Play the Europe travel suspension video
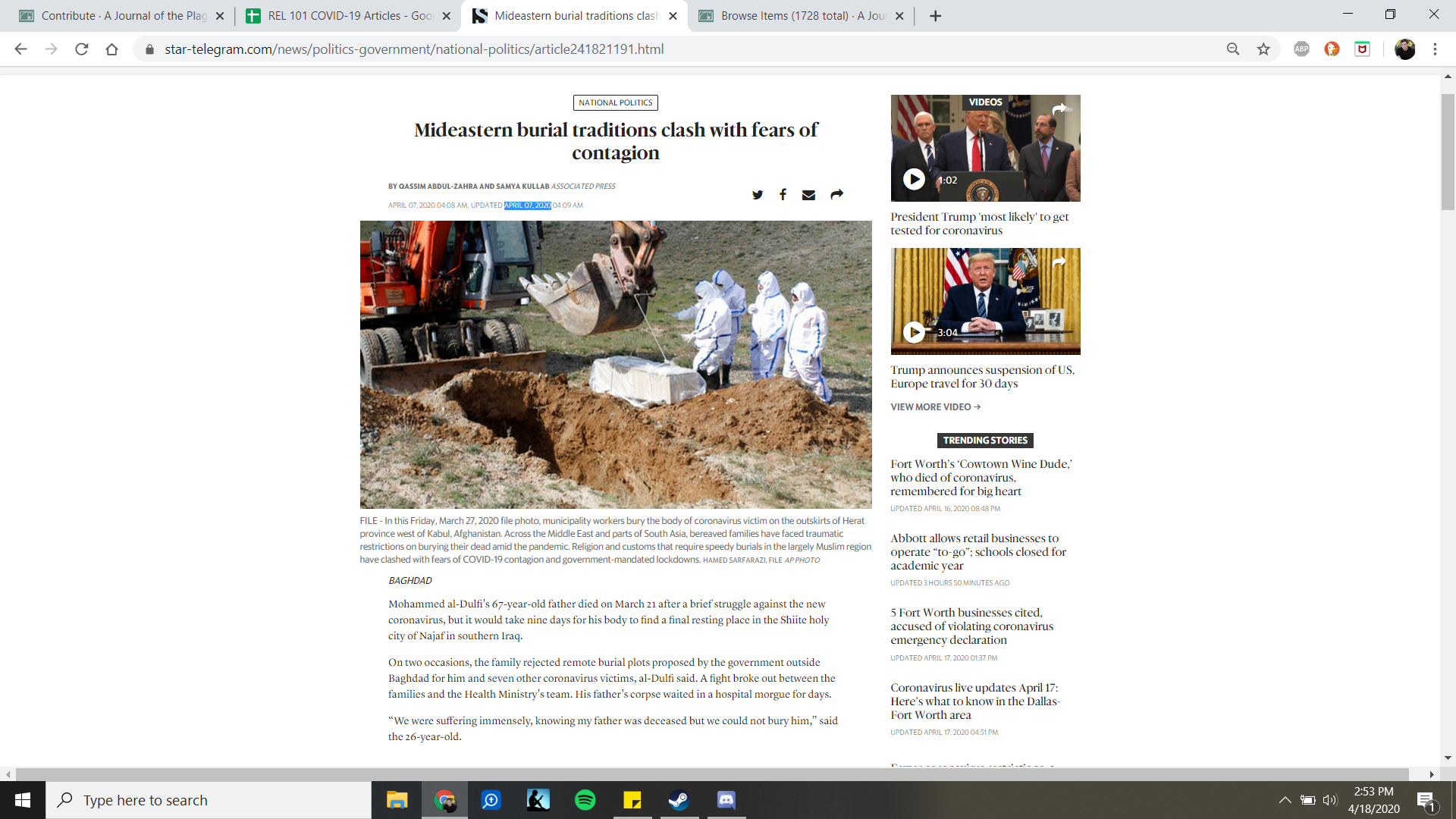 [914, 332]
